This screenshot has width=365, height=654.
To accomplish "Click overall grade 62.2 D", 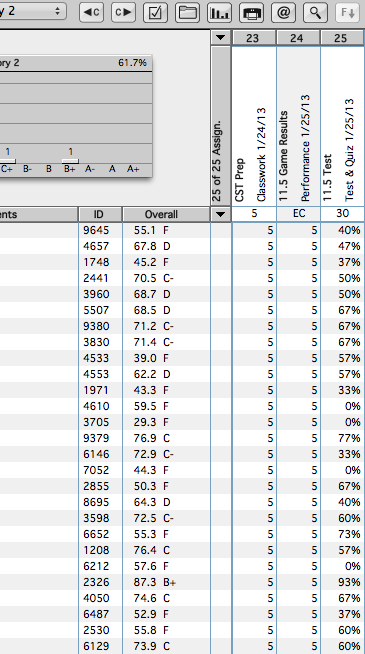I will 152,374.
